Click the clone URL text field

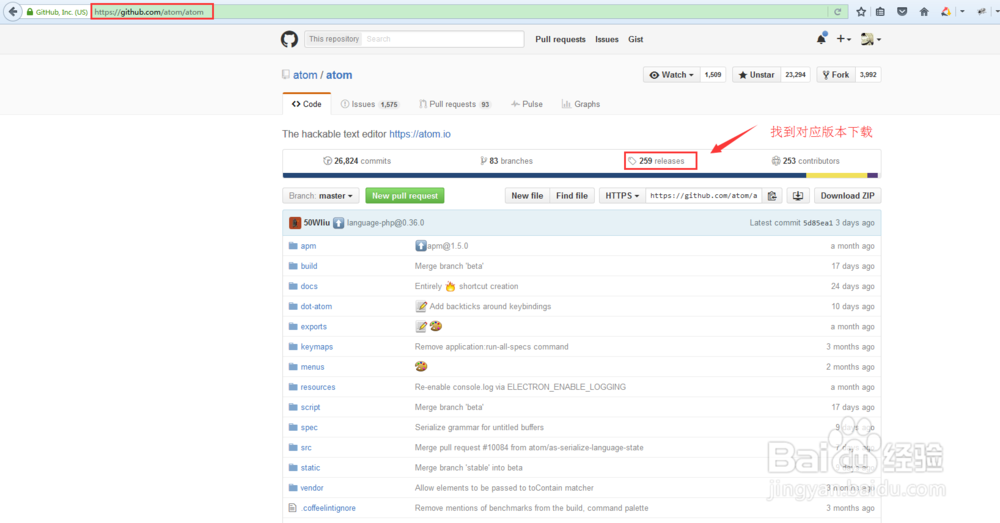tap(703, 196)
